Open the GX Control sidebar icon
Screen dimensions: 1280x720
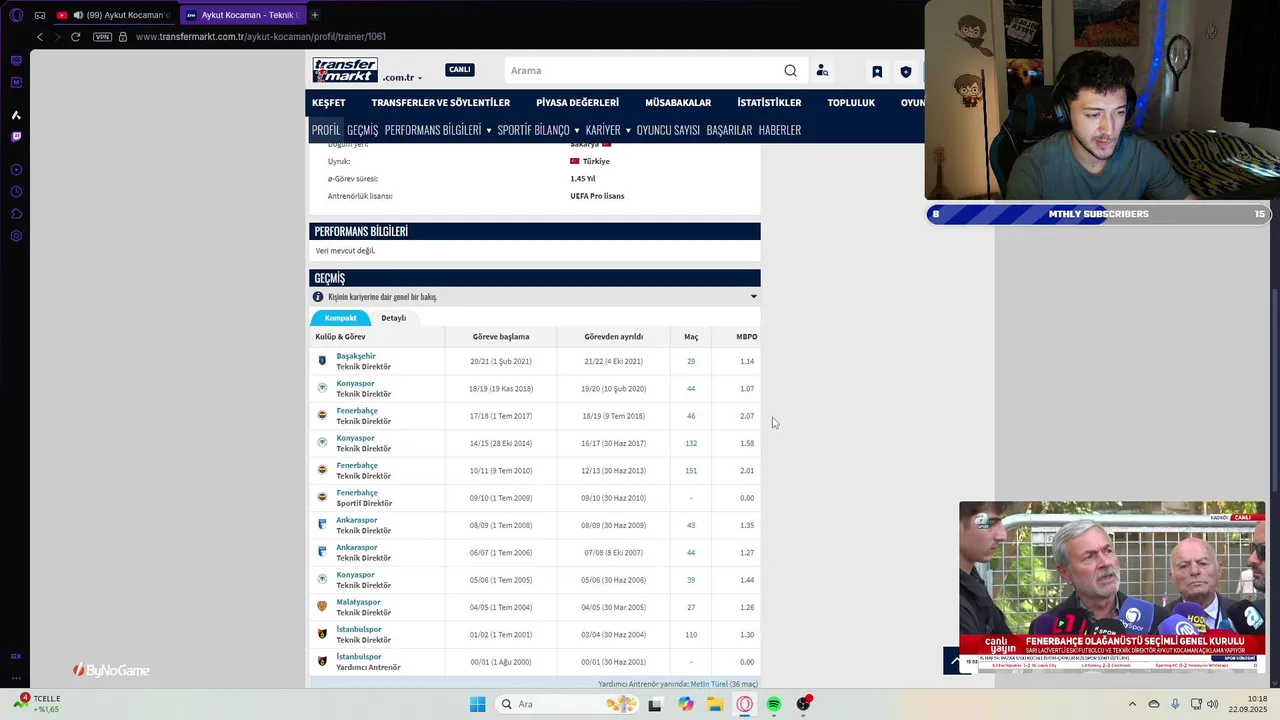coord(16,657)
